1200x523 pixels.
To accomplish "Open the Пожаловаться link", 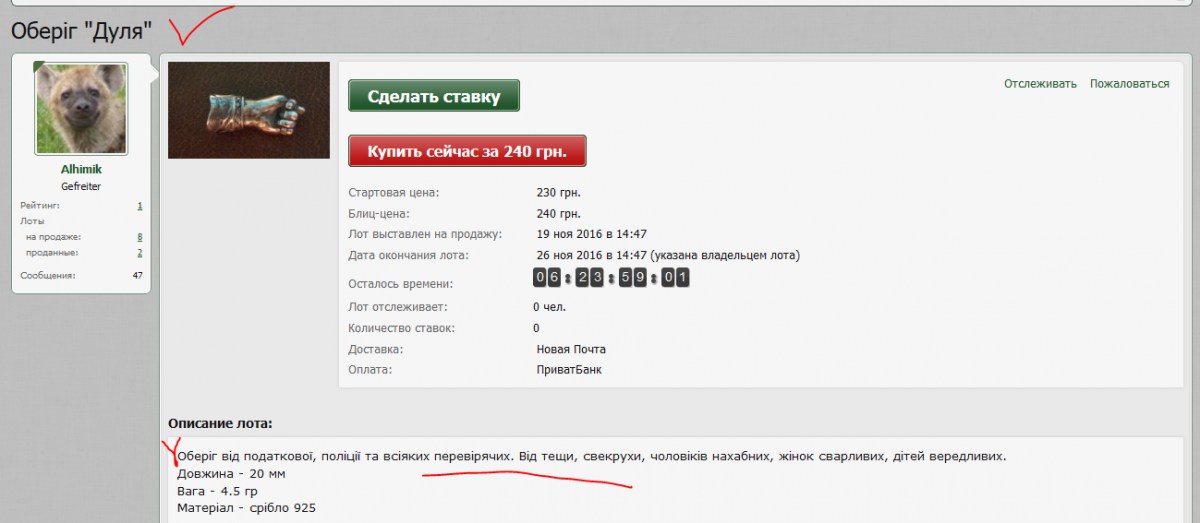I will tap(1129, 84).
